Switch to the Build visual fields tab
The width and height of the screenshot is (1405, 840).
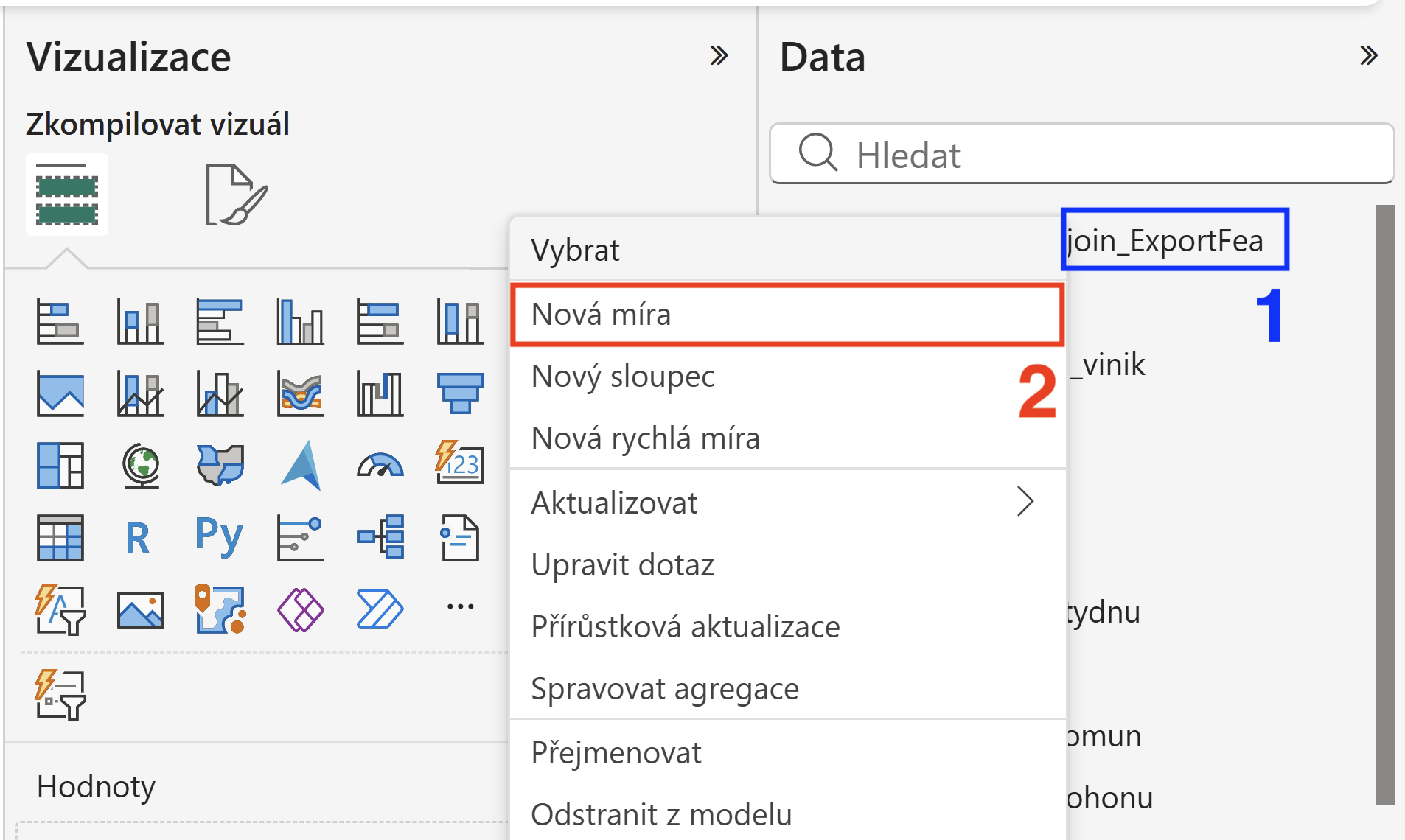pyautogui.click(x=66, y=195)
